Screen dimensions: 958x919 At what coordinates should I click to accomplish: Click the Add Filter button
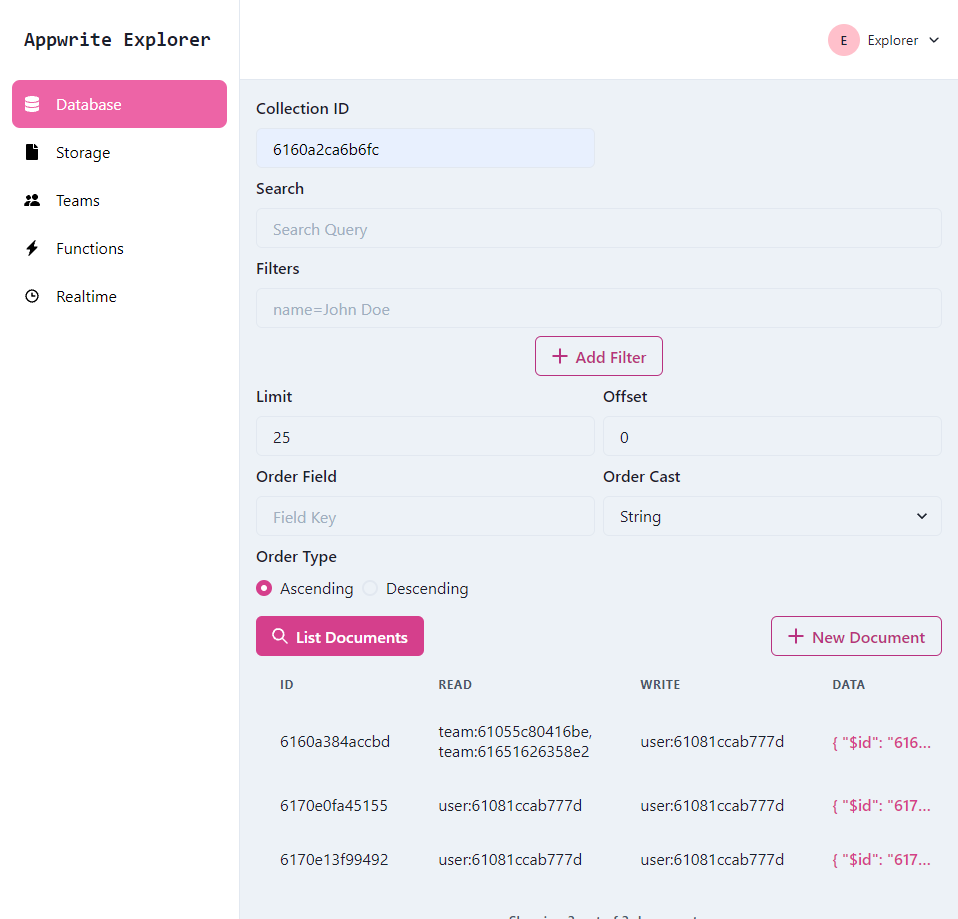[599, 356]
